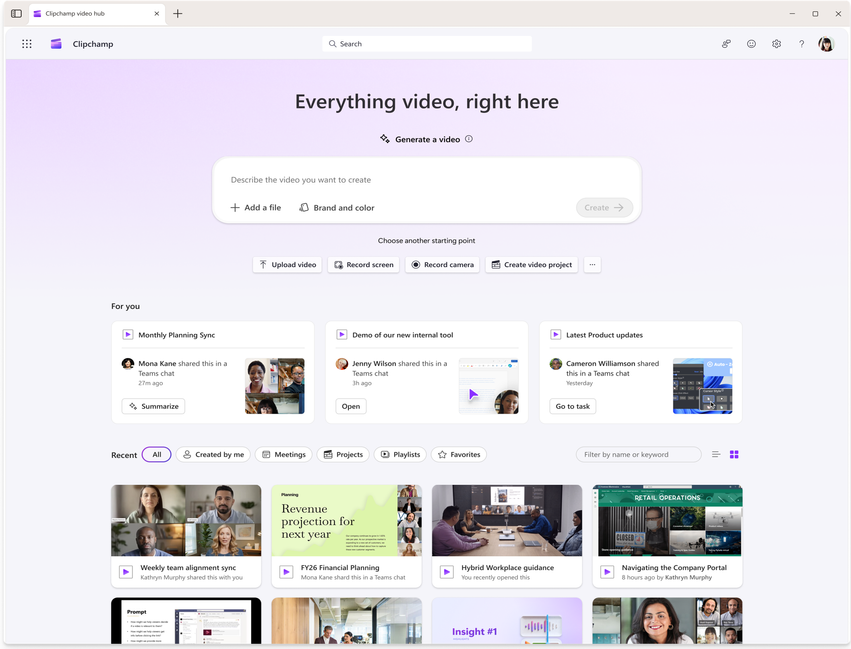
Task: Select the Playlists filter
Action: pyautogui.click(x=401, y=454)
